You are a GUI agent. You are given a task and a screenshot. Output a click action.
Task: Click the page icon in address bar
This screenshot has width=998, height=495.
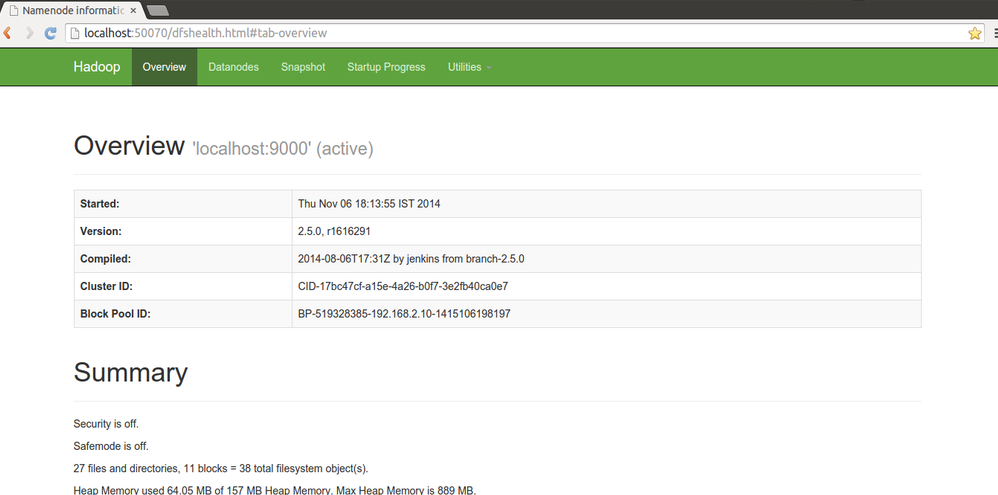[x=74, y=33]
